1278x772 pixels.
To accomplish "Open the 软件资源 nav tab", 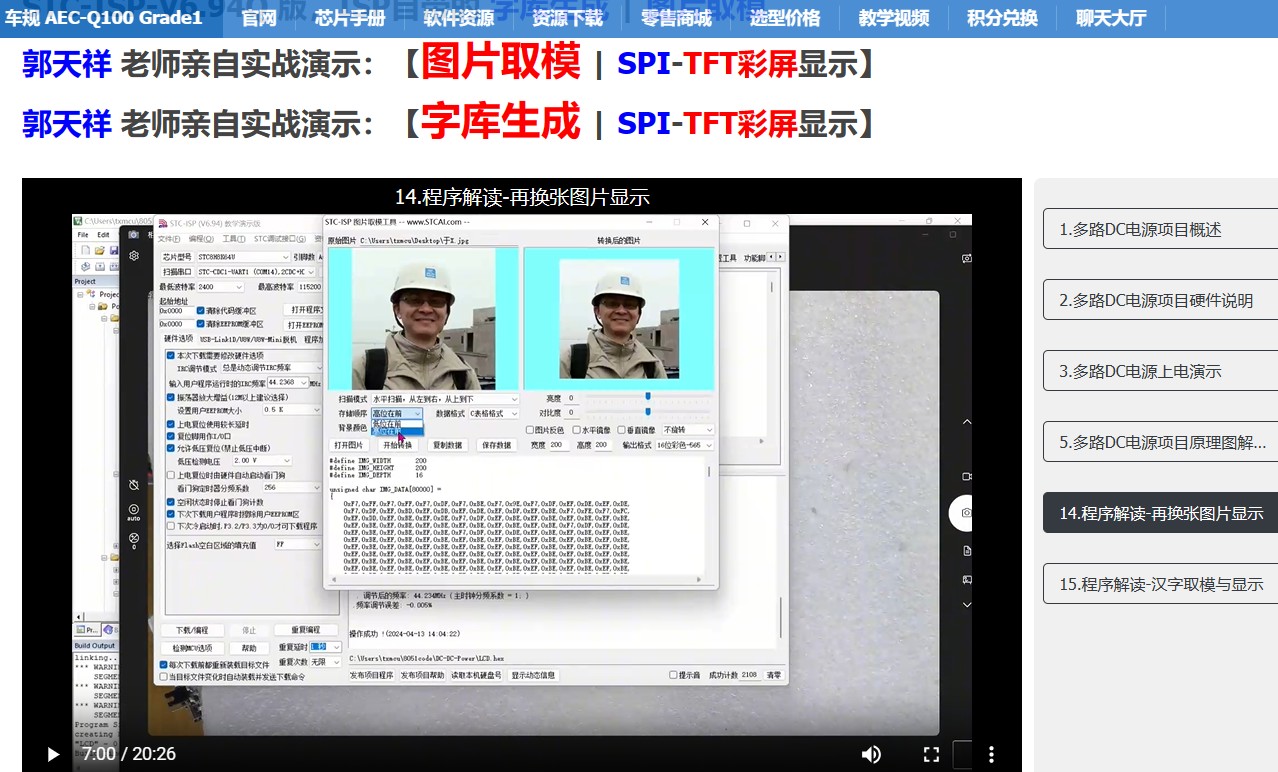I will coord(459,18).
